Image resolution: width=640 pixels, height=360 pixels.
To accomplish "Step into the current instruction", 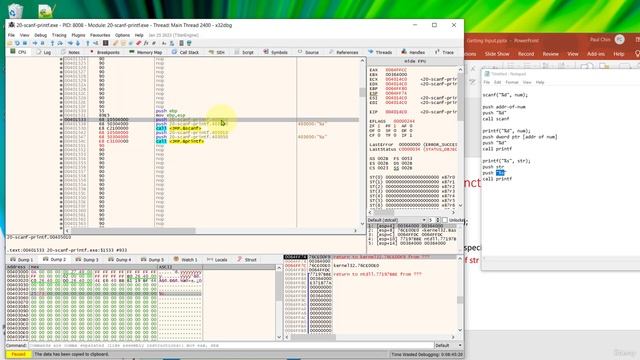I will 53,43.
